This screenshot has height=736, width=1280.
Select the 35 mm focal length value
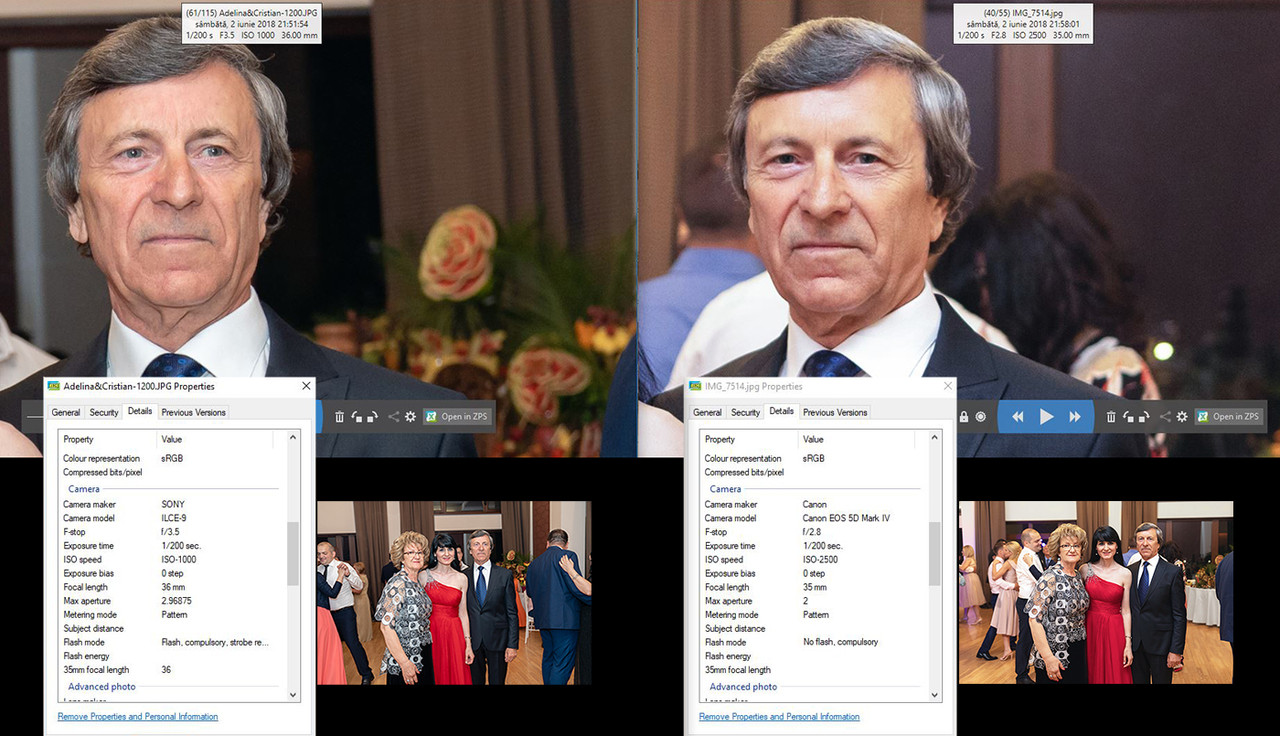tap(815, 588)
